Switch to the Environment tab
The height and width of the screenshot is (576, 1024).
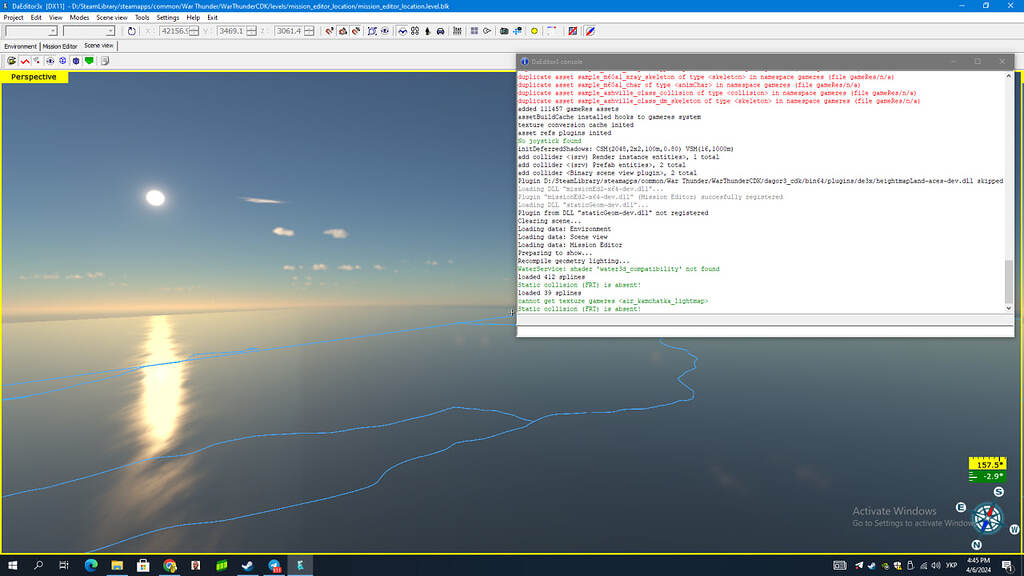pyautogui.click(x=20, y=46)
